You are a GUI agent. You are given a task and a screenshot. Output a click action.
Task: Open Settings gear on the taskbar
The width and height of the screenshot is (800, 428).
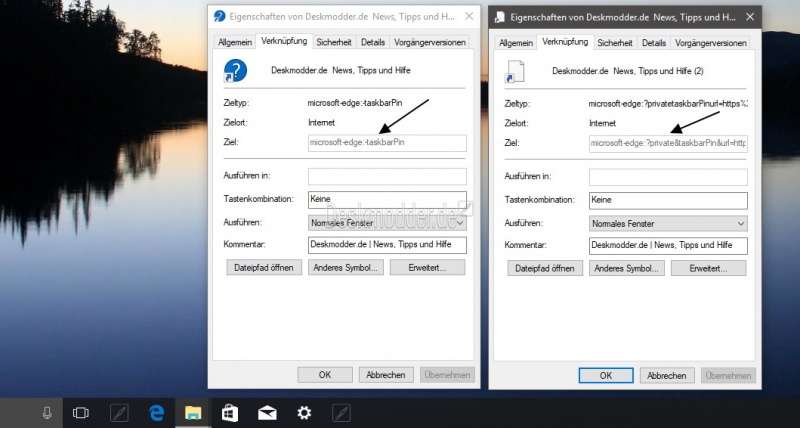coord(304,413)
